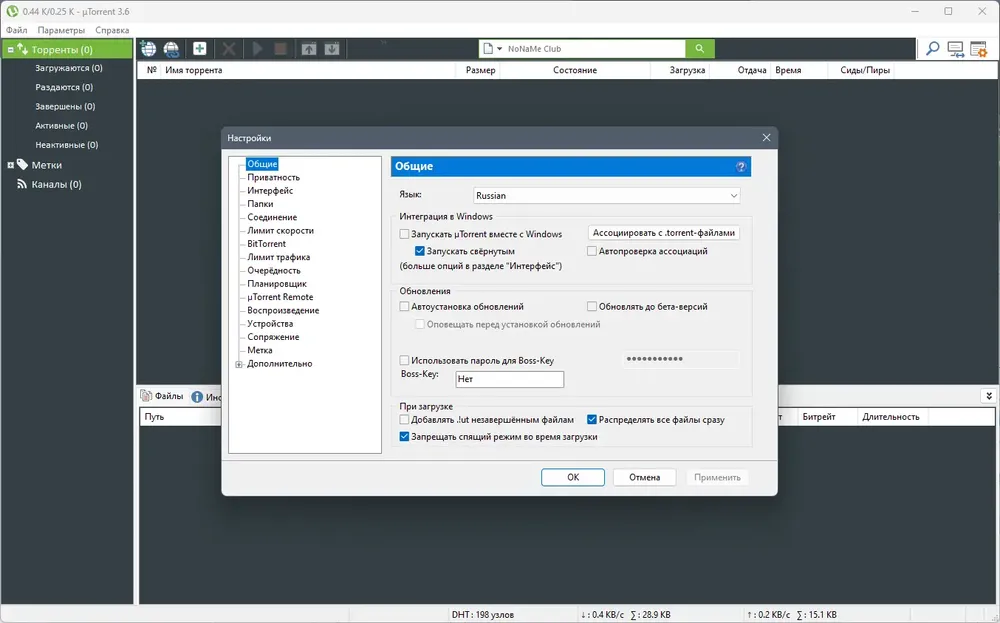This screenshot has height=623, width=1000.
Task: Select Лимит скорости in settings tree
Action: pos(280,231)
